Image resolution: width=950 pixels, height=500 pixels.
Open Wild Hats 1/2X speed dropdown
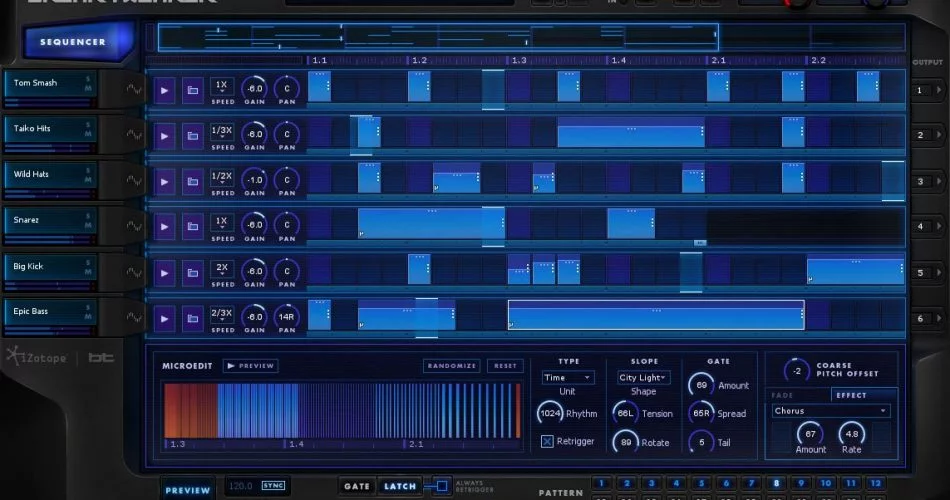click(222, 176)
